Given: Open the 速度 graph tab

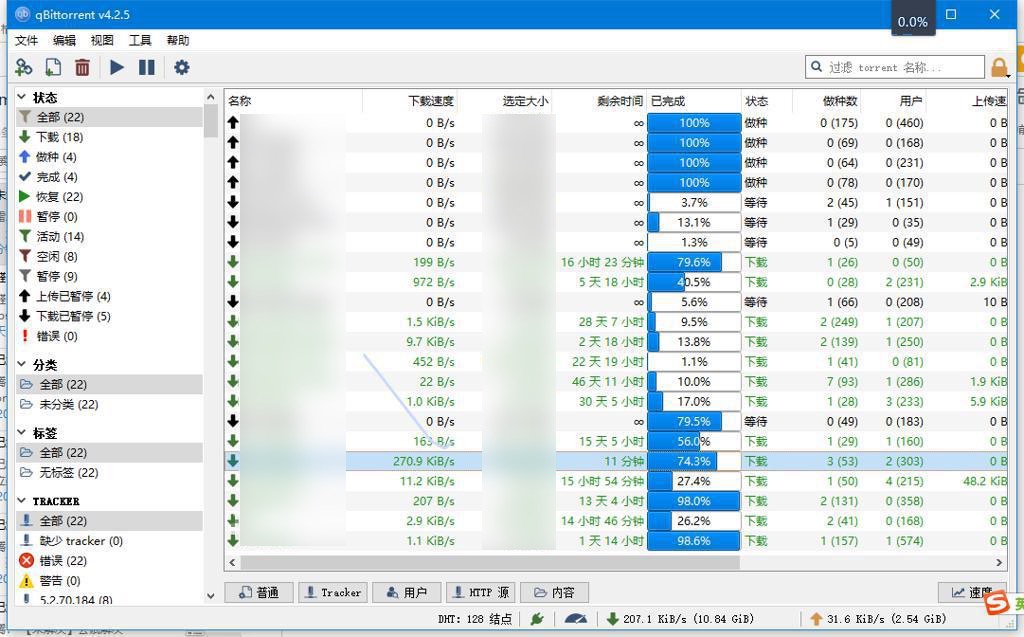Looking at the screenshot, I should tap(972, 593).
